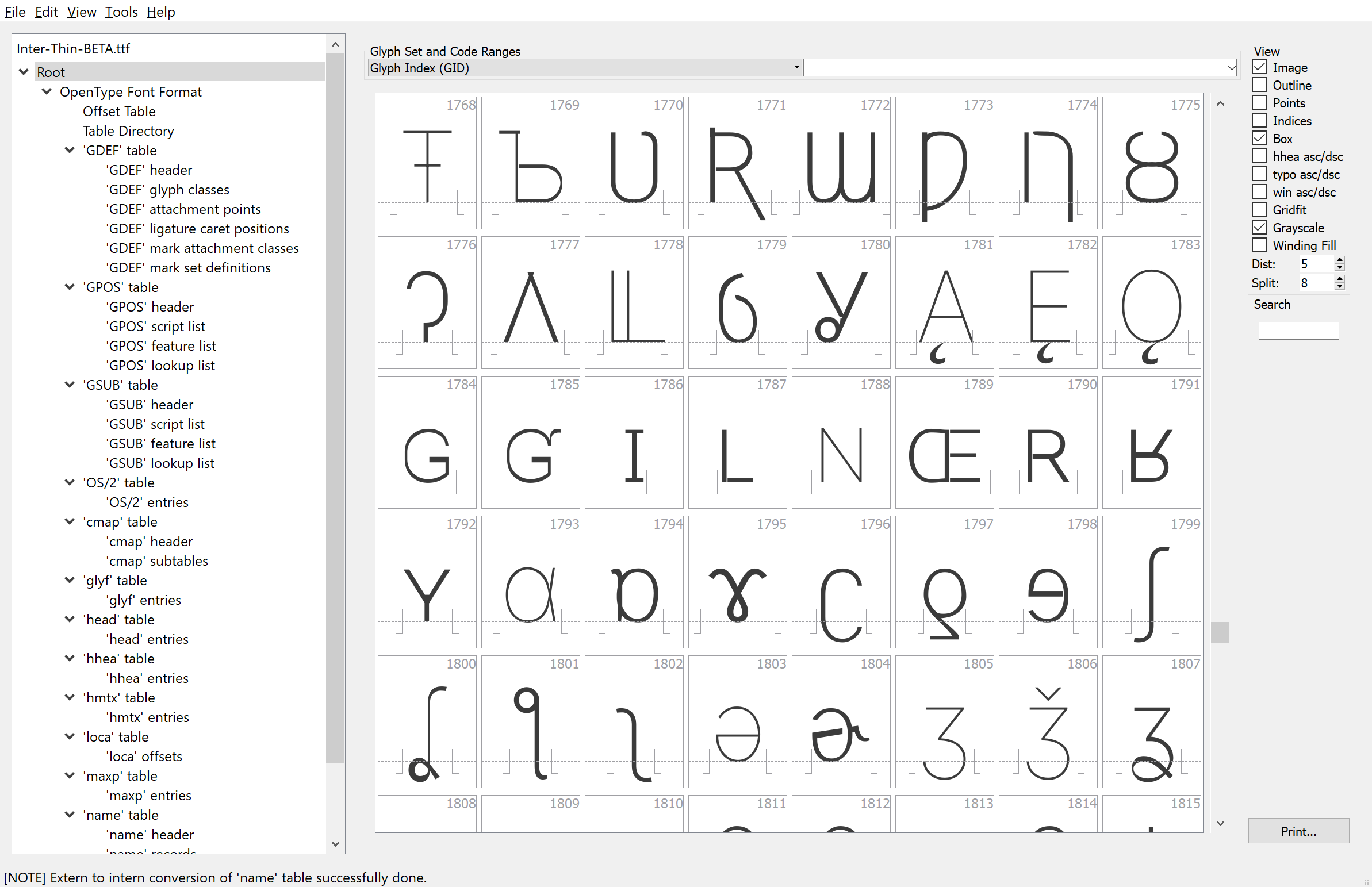Collapse the OpenType Font Format node
This screenshot has width=1372, height=887.
click(47, 91)
